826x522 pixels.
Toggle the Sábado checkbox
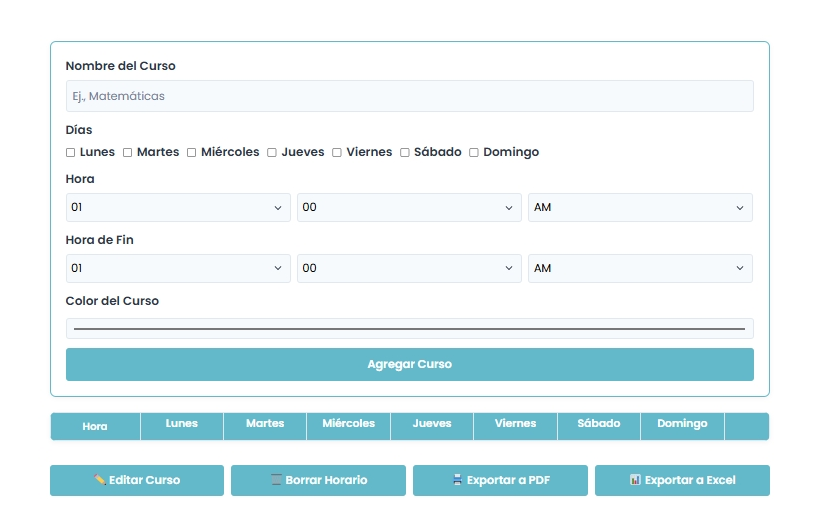tap(405, 153)
